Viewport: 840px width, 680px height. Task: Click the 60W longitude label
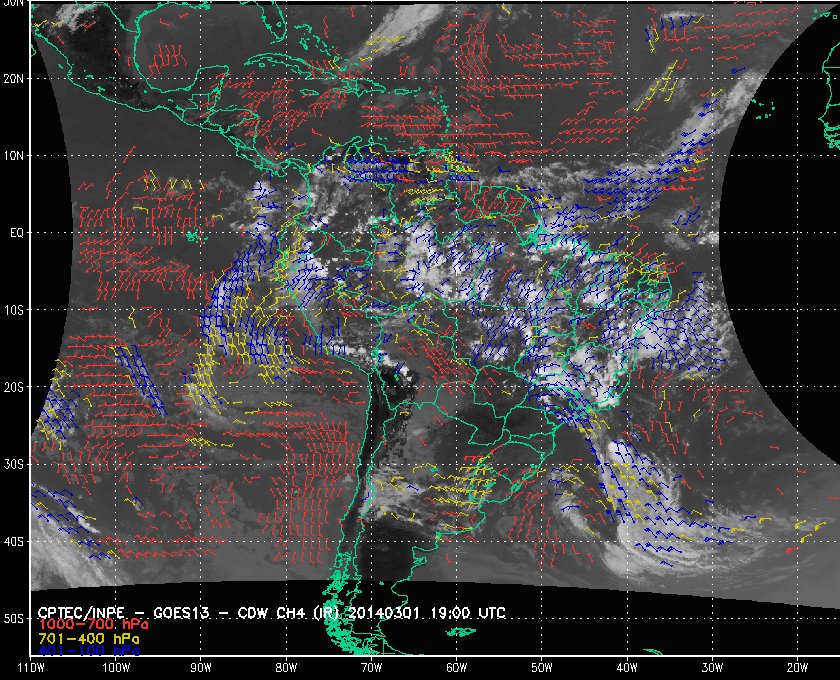coord(456,668)
